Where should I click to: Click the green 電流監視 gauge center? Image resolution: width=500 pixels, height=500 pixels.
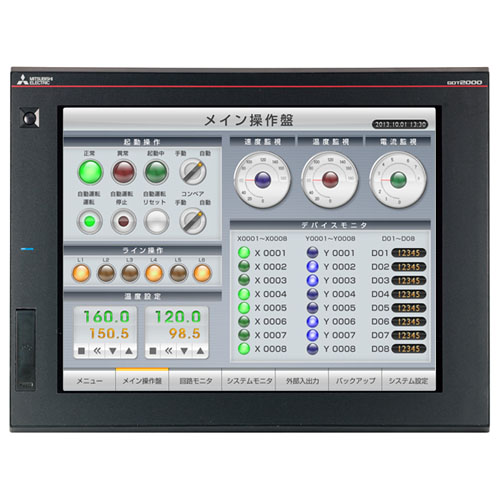(398, 180)
